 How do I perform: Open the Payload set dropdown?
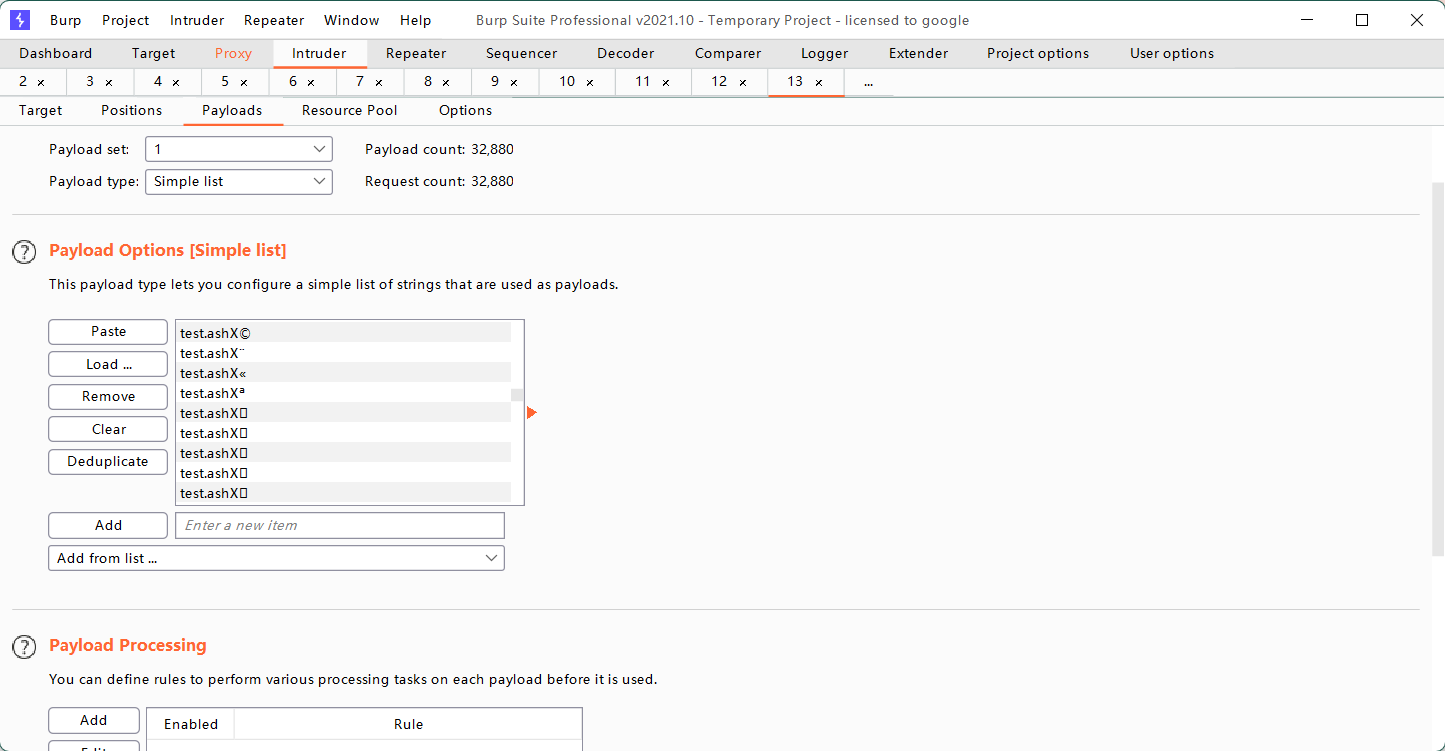tap(239, 149)
